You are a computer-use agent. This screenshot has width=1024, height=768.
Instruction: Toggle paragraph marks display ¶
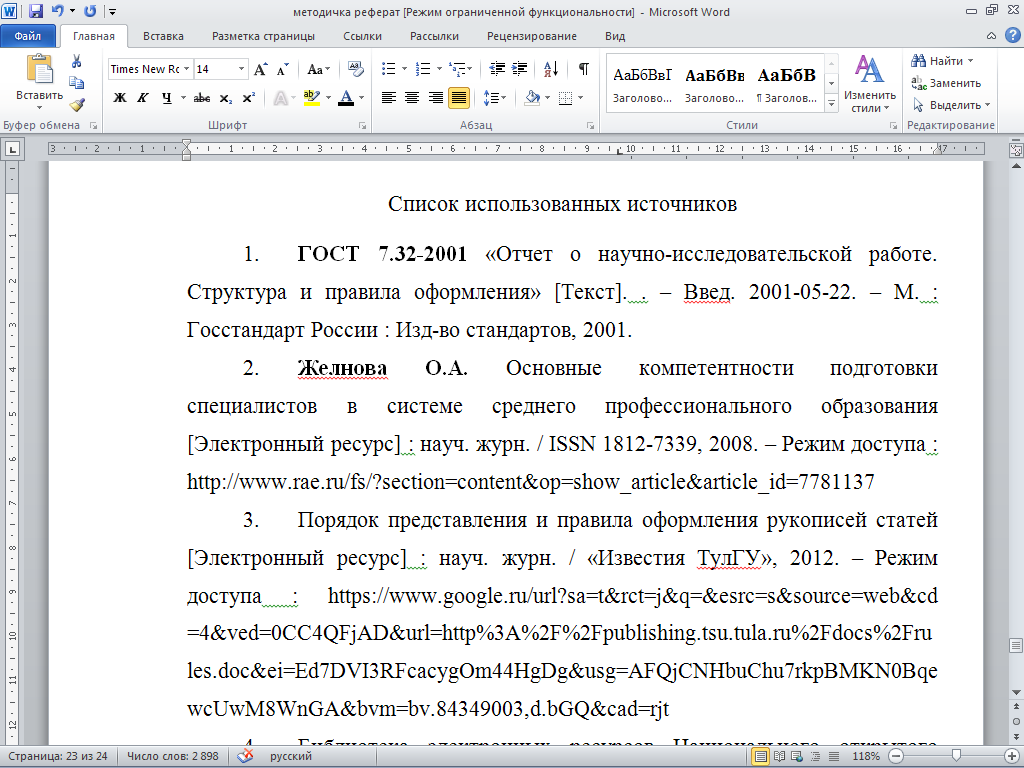[583, 69]
